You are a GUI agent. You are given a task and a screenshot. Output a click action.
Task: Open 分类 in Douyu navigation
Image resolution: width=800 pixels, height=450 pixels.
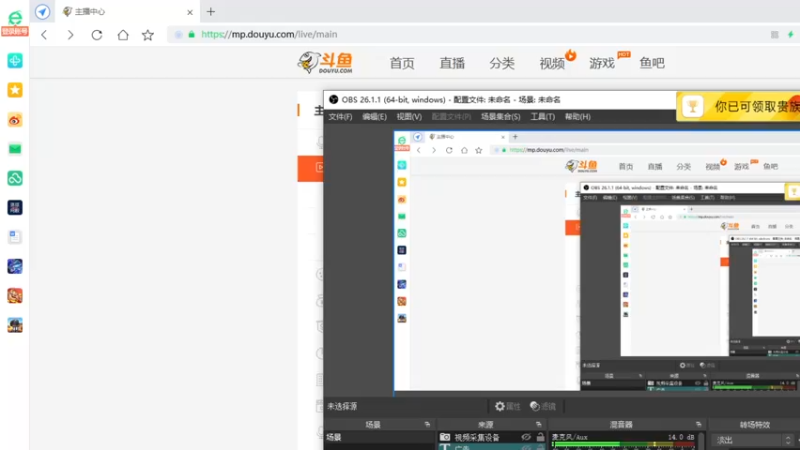[502, 63]
